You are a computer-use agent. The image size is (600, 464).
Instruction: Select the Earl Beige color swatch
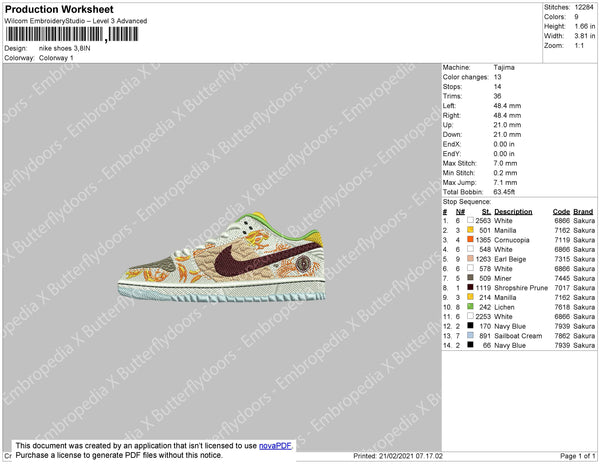[x=470, y=259]
